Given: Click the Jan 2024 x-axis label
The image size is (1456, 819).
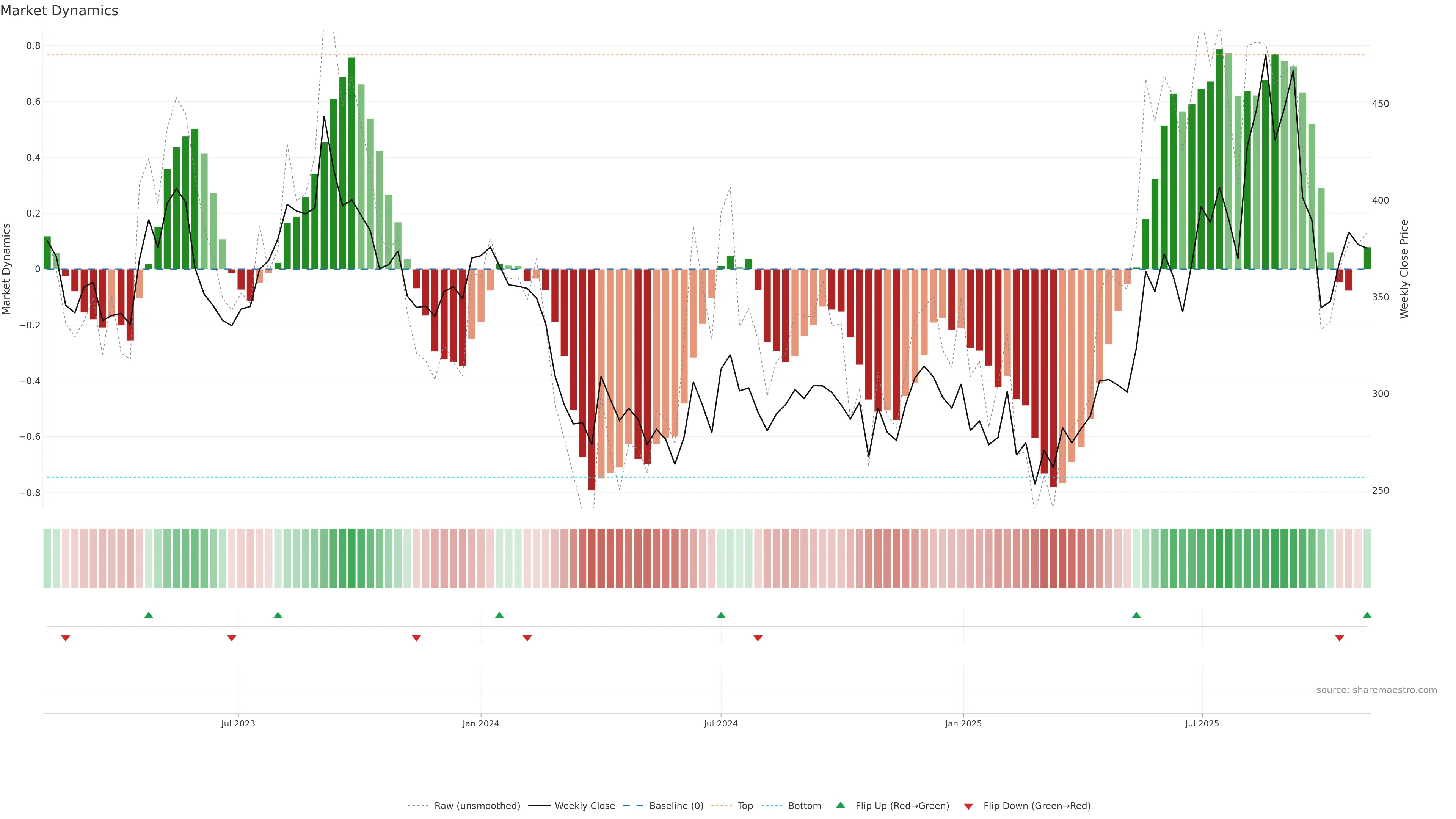Looking at the screenshot, I should pos(480,723).
